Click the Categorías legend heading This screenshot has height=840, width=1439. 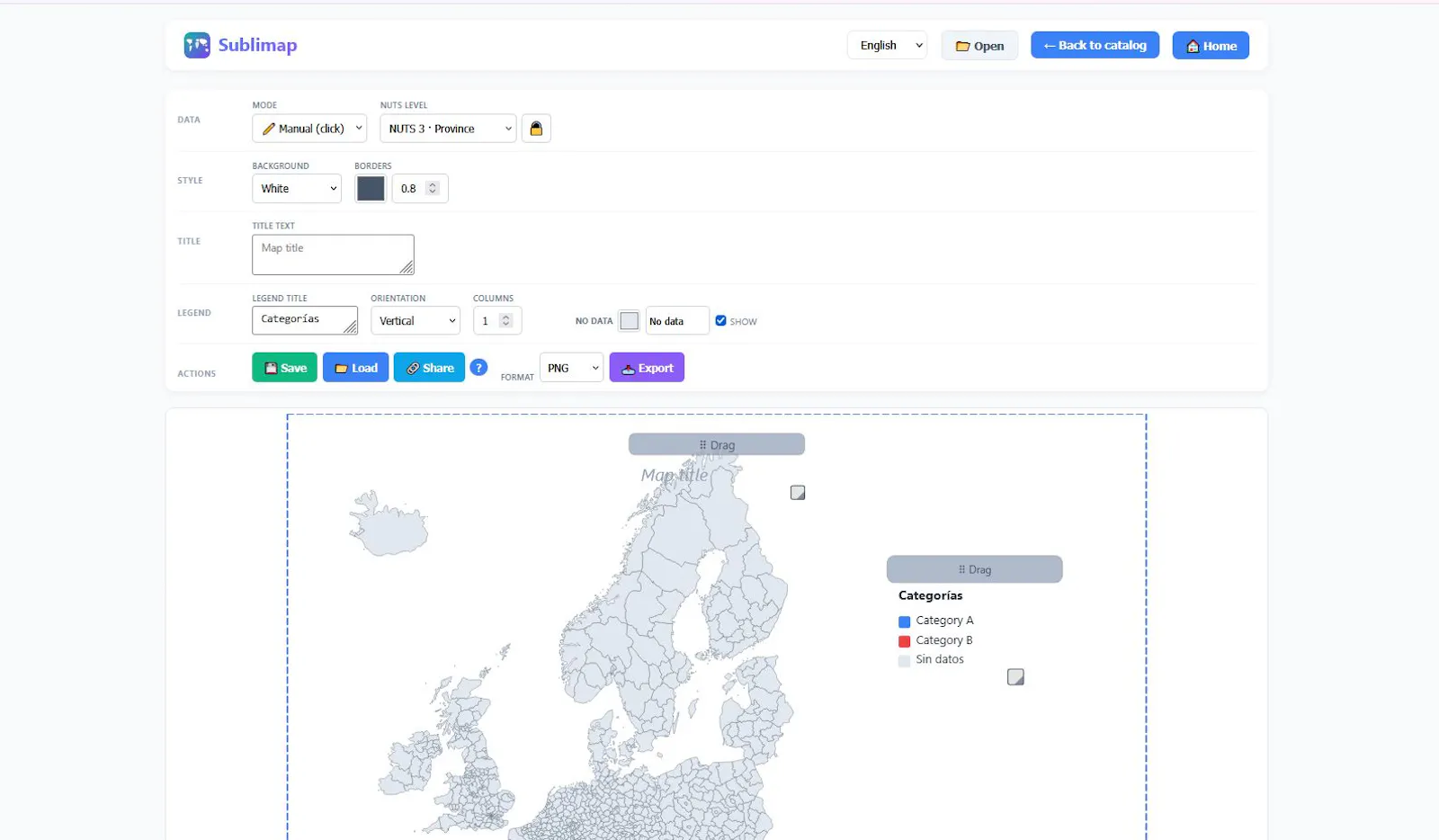click(x=930, y=595)
